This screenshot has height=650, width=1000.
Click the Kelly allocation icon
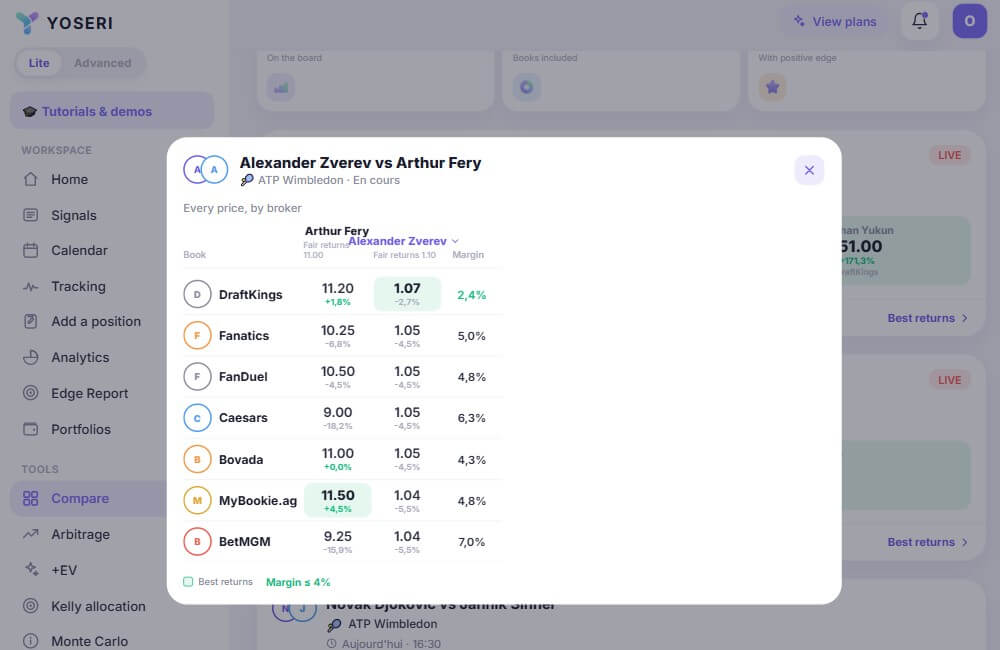point(31,606)
